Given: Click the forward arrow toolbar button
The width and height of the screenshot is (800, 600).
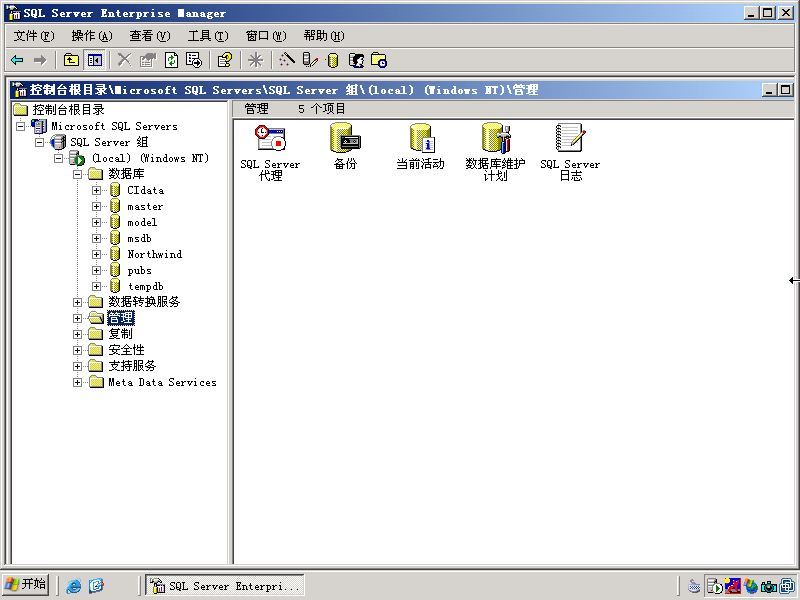Looking at the screenshot, I should point(39,60).
